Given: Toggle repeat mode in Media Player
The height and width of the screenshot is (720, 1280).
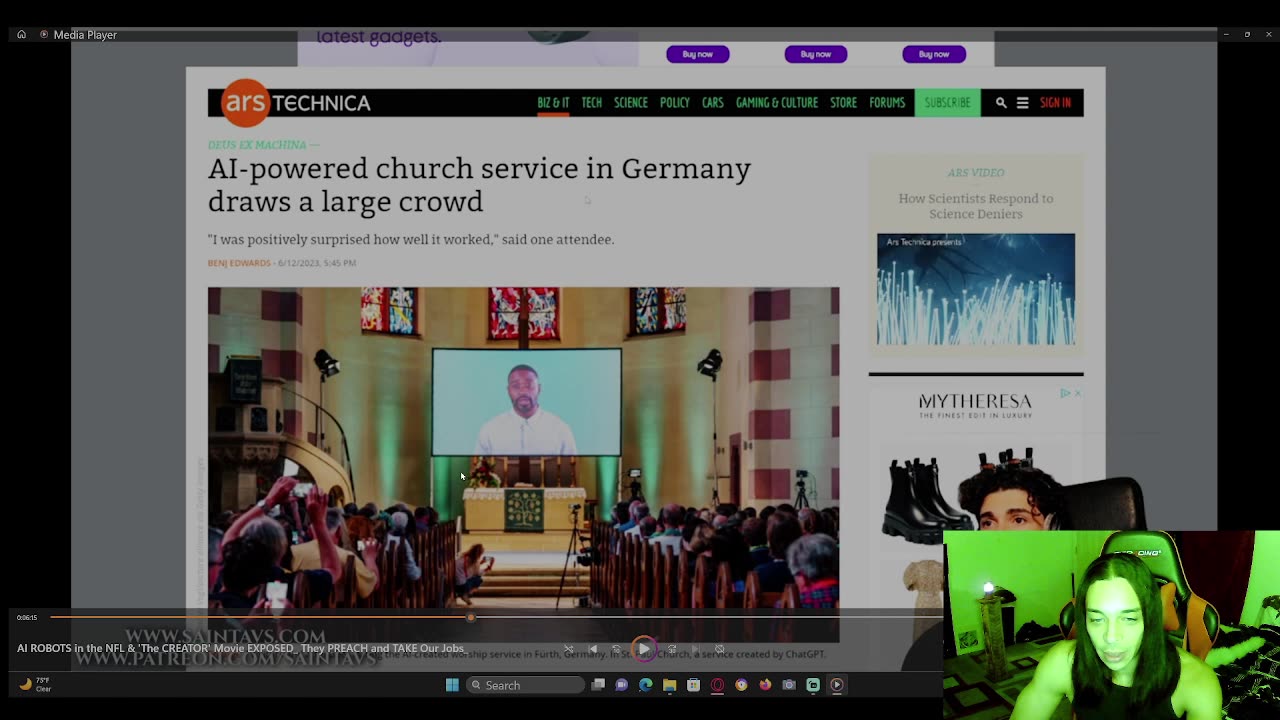Looking at the screenshot, I should click(719, 648).
